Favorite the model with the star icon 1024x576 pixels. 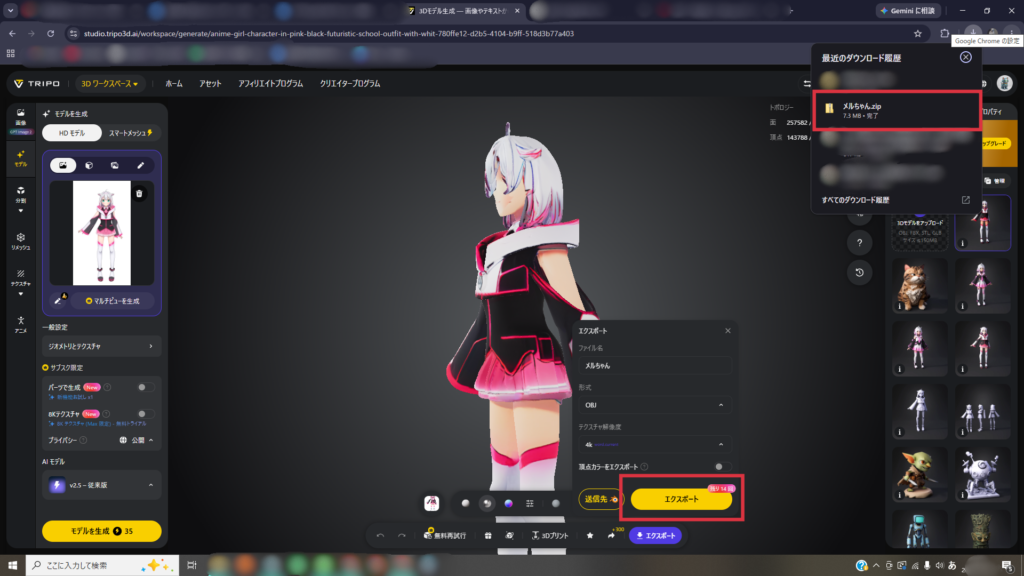(x=590, y=536)
